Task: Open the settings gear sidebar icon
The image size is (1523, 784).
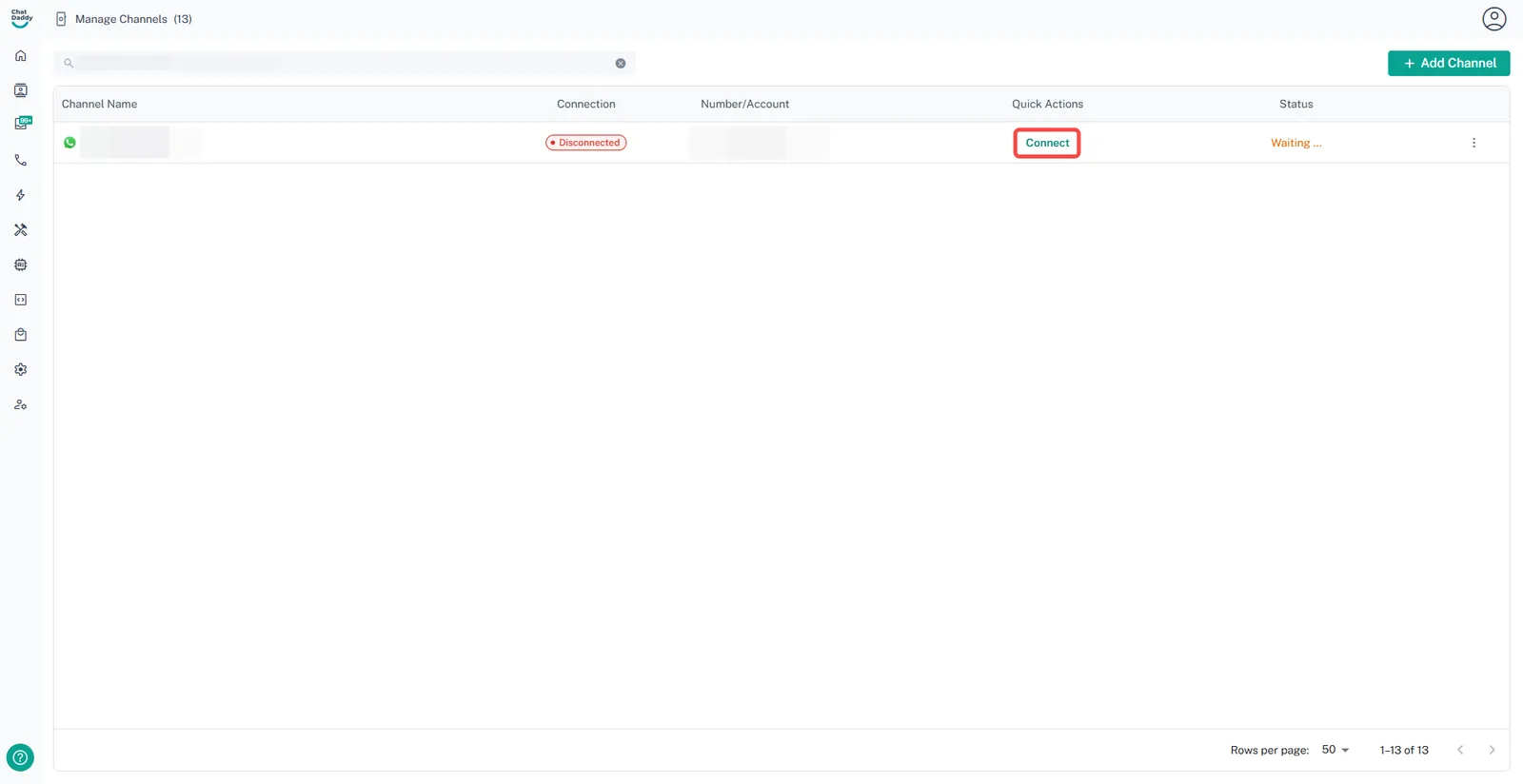Action: tap(20, 369)
